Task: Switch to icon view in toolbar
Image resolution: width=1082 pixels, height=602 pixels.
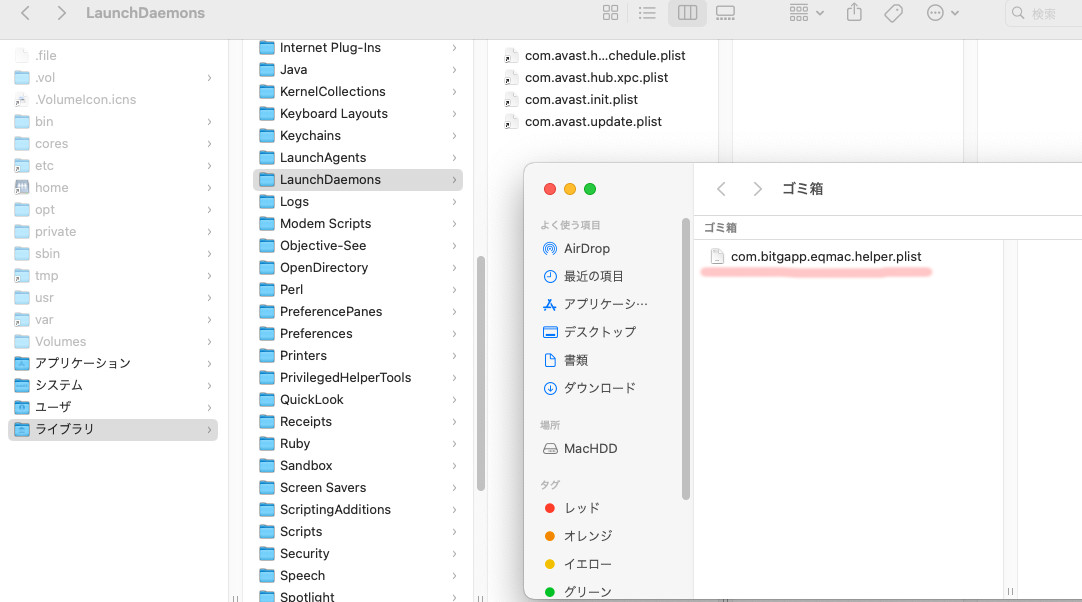Action: click(x=610, y=13)
